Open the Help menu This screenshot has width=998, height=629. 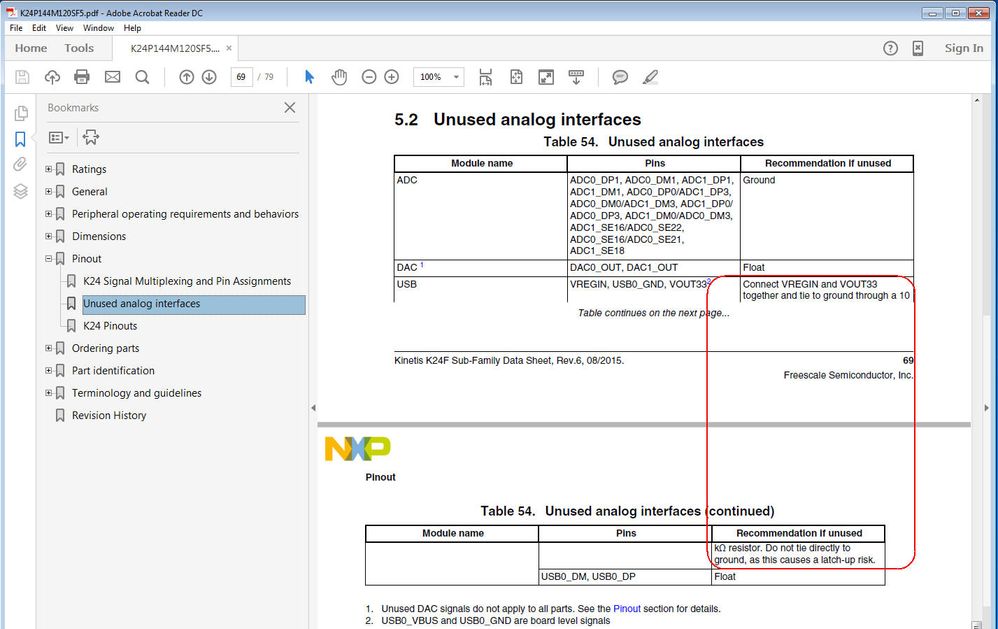pos(132,28)
